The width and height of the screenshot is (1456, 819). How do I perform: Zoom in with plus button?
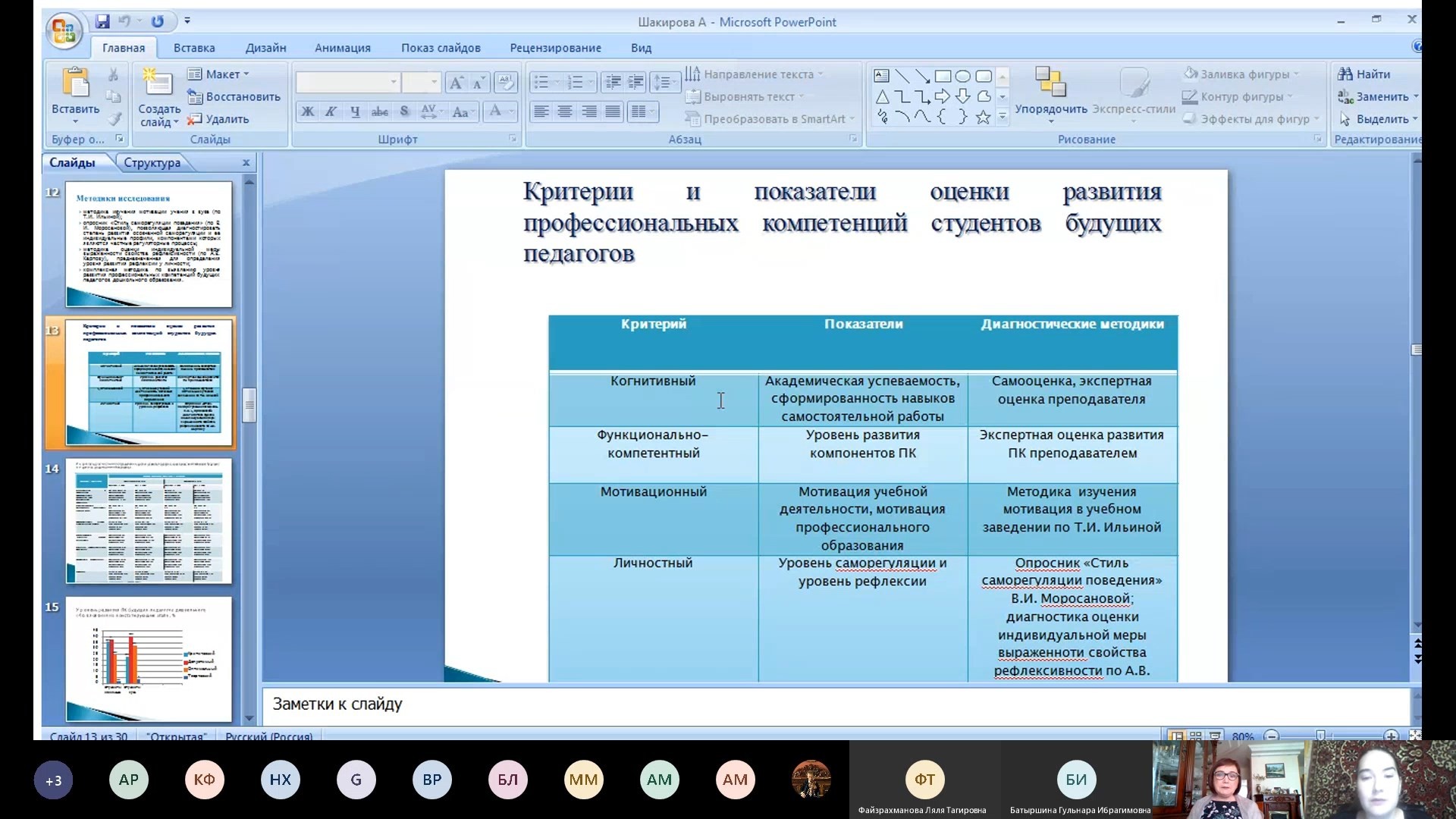[1391, 736]
